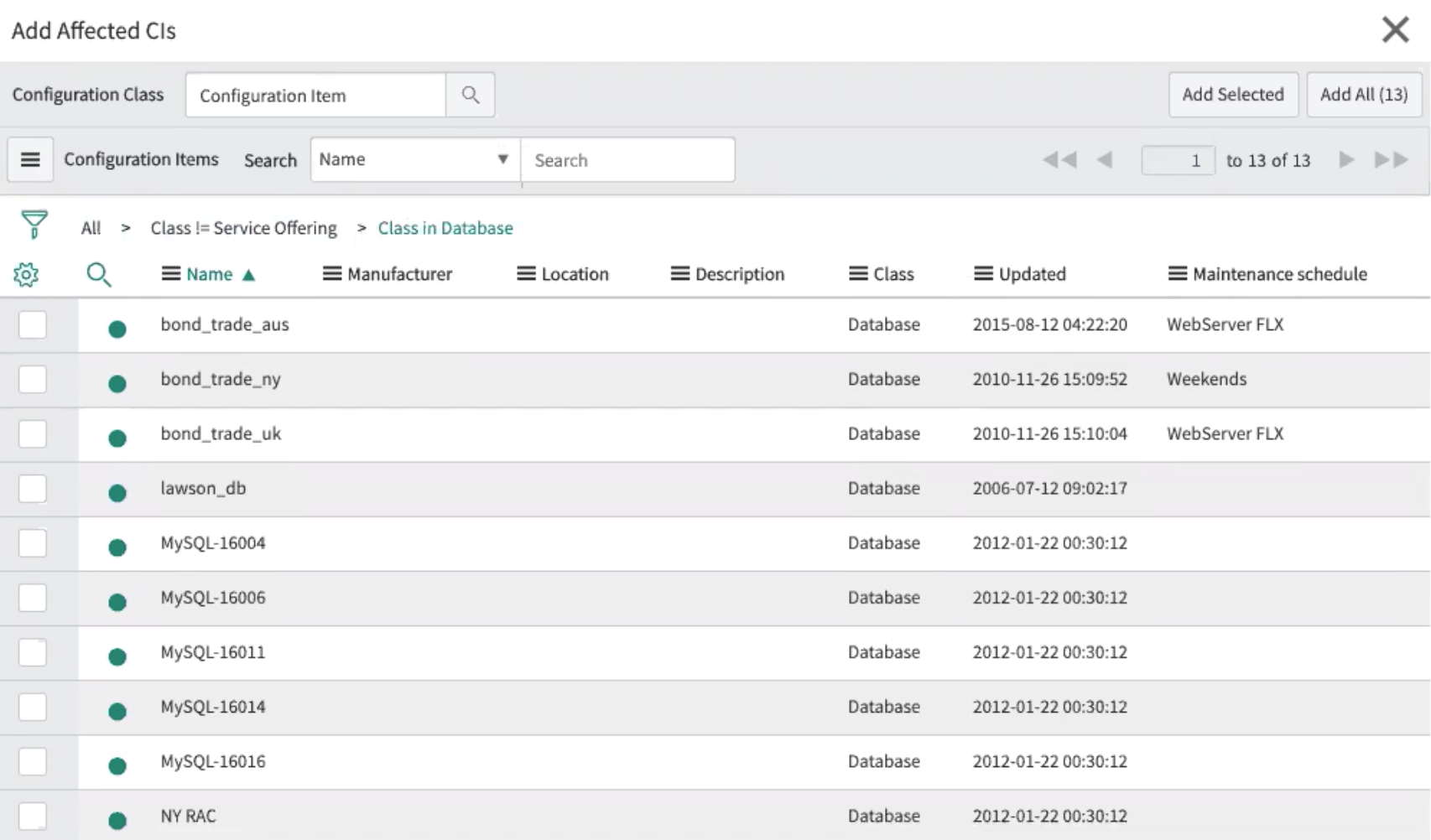Click green status dot for bond_trade_uk
The width and height of the screenshot is (1431, 840).
coord(117,438)
